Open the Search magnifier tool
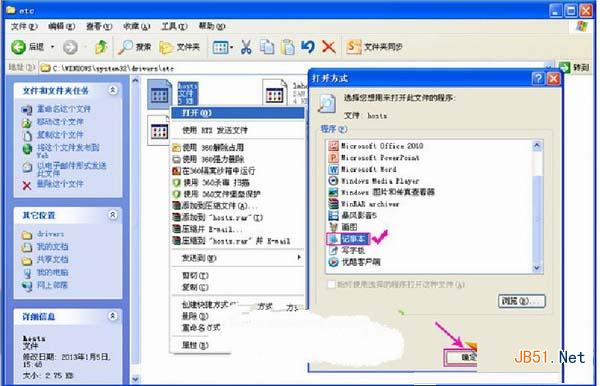 click(x=135, y=47)
